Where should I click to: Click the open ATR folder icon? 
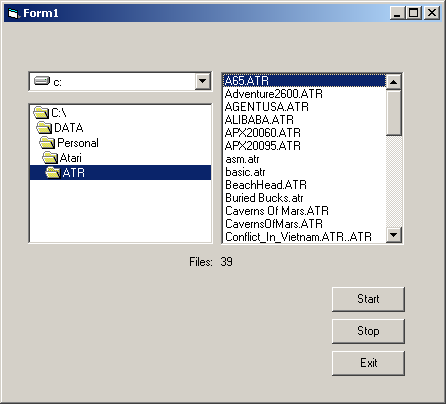point(53,173)
